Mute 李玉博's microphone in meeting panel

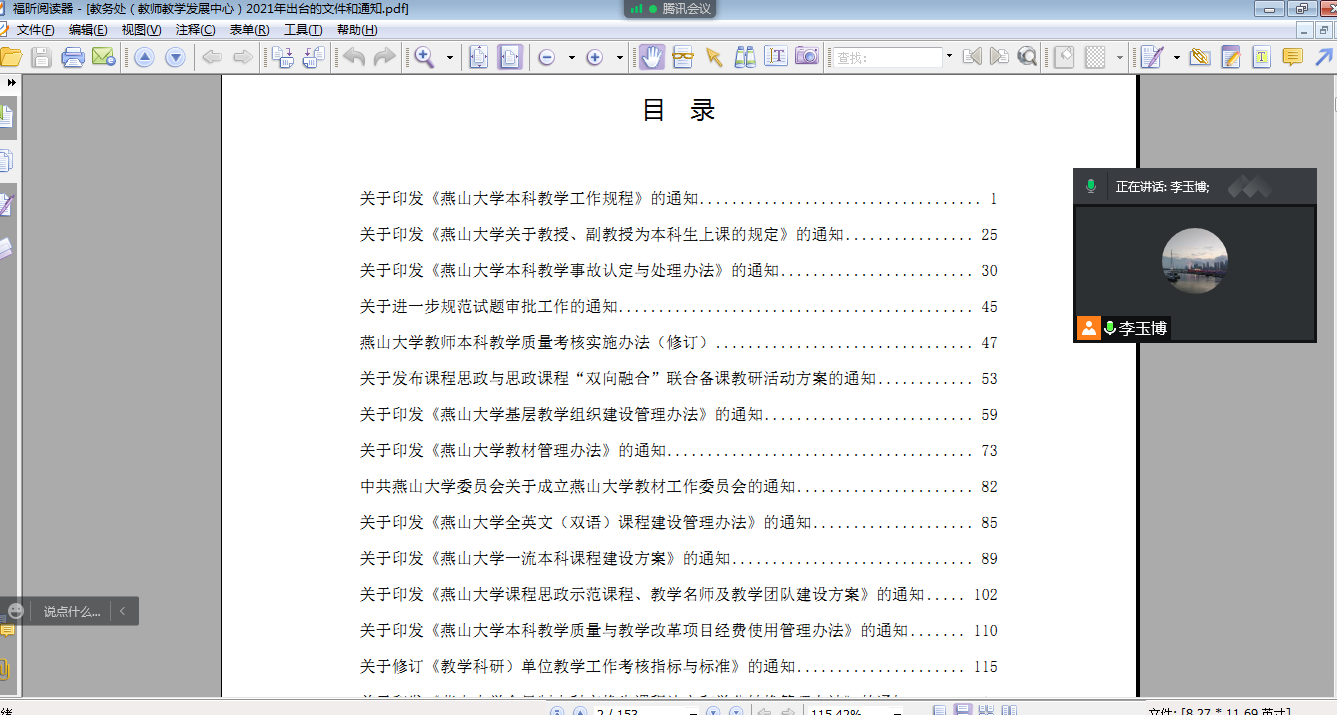(x=1109, y=328)
